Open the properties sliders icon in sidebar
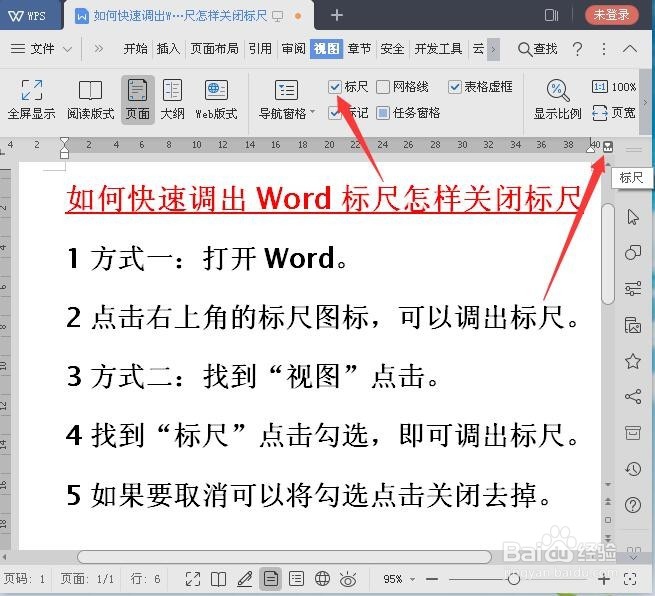Image resolution: width=655 pixels, height=596 pixels. [633, 289]
